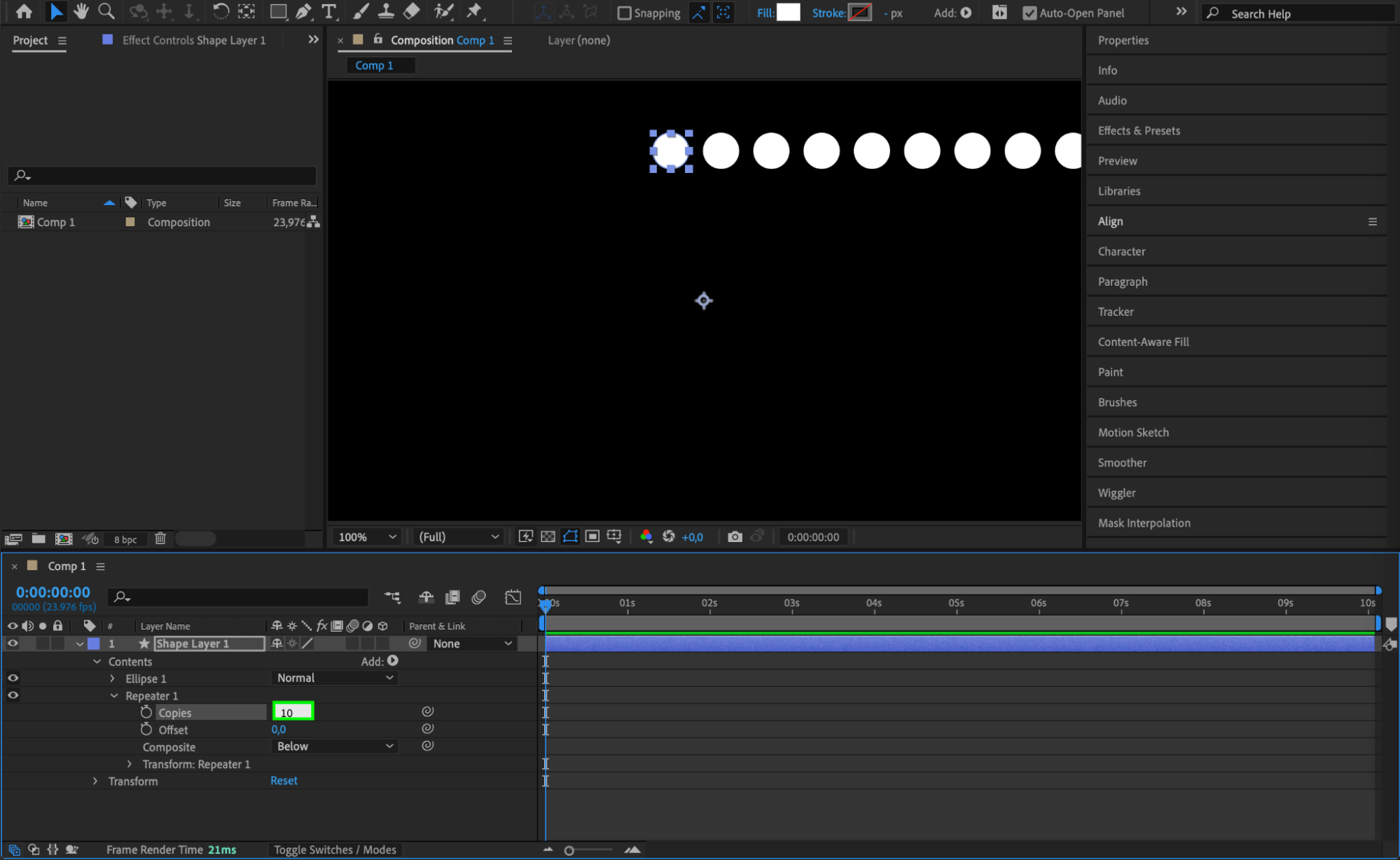Click the Copies stopwatch icon

coord(146,712)
